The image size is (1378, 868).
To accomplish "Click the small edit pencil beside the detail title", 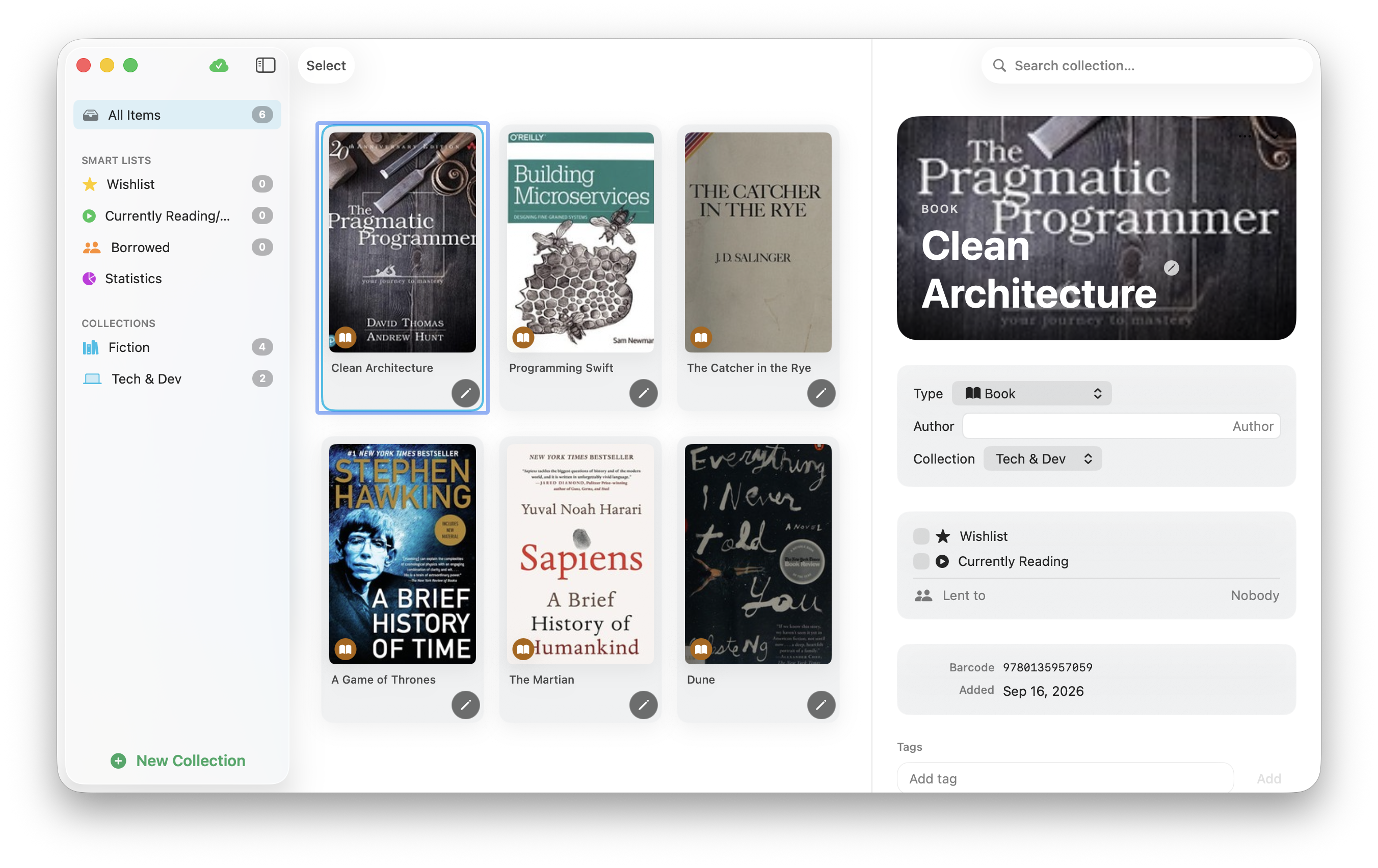I will [x=1171, y=268].
